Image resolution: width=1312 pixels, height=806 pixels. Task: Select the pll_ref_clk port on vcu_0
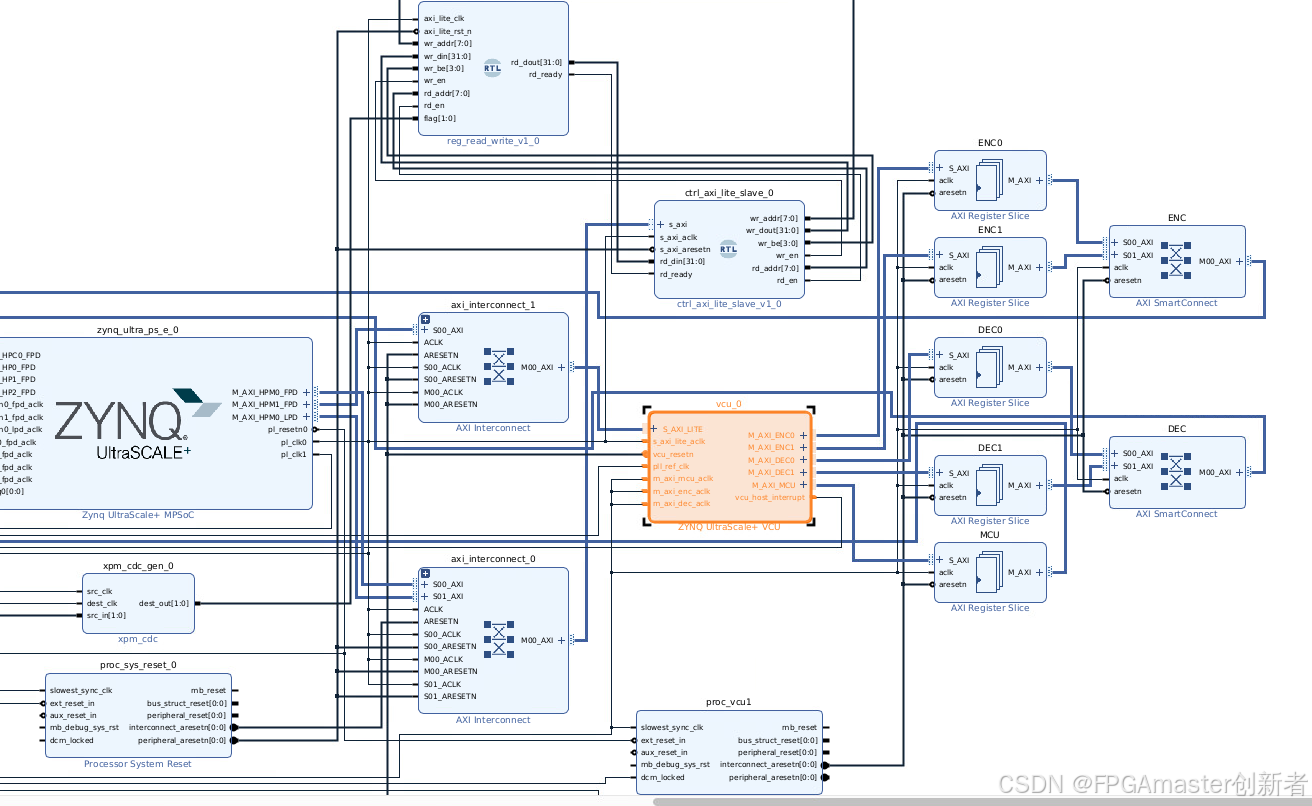click(671, 466)
